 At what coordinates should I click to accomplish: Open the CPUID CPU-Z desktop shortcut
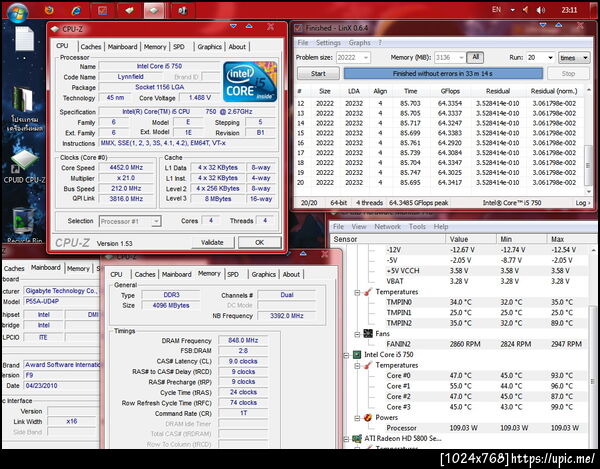tap(24, 167)
